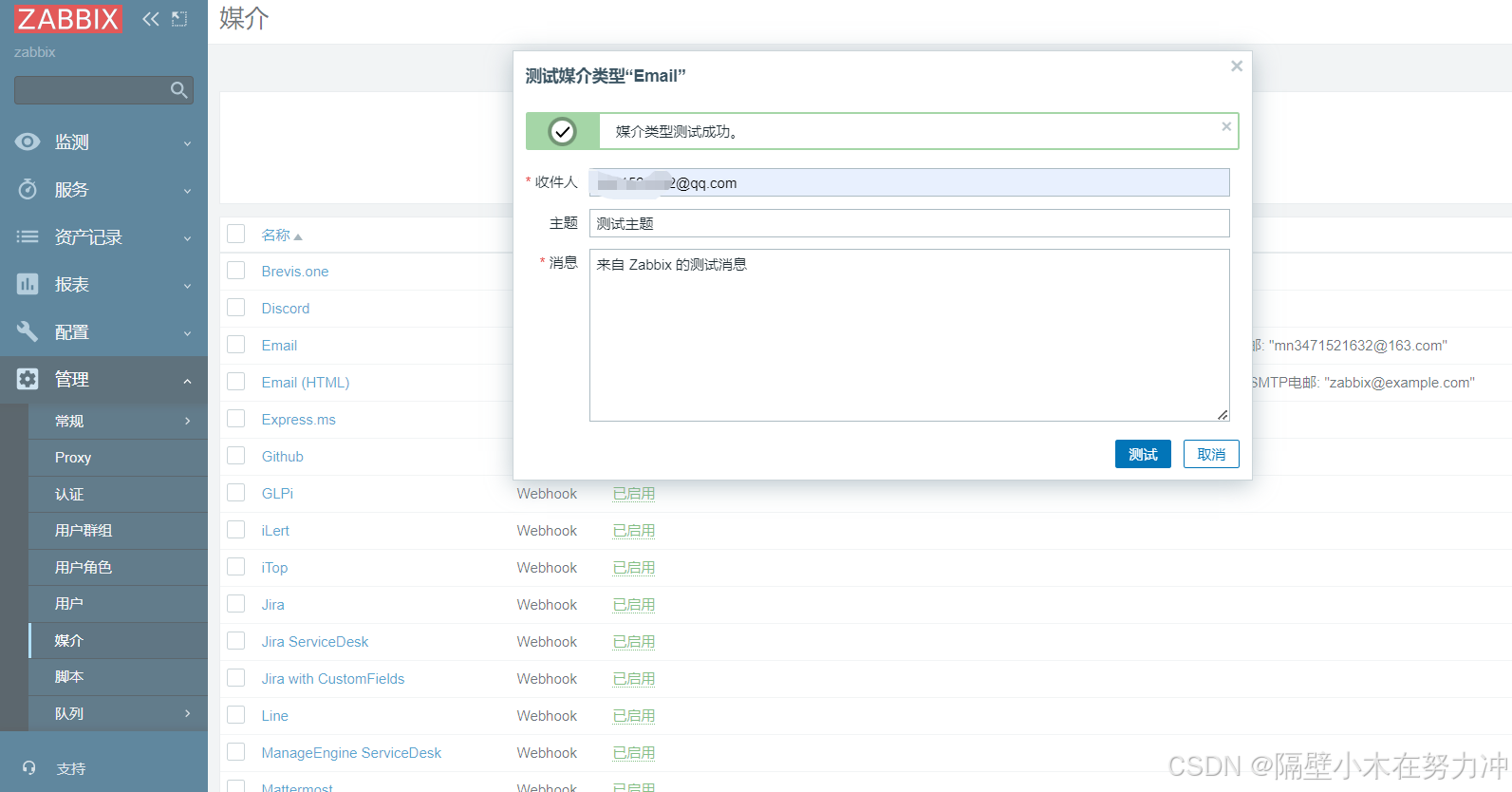Click the 收件人 email input field
Image resolution: width=1512 pixels, height=792 pixels.
909,182
